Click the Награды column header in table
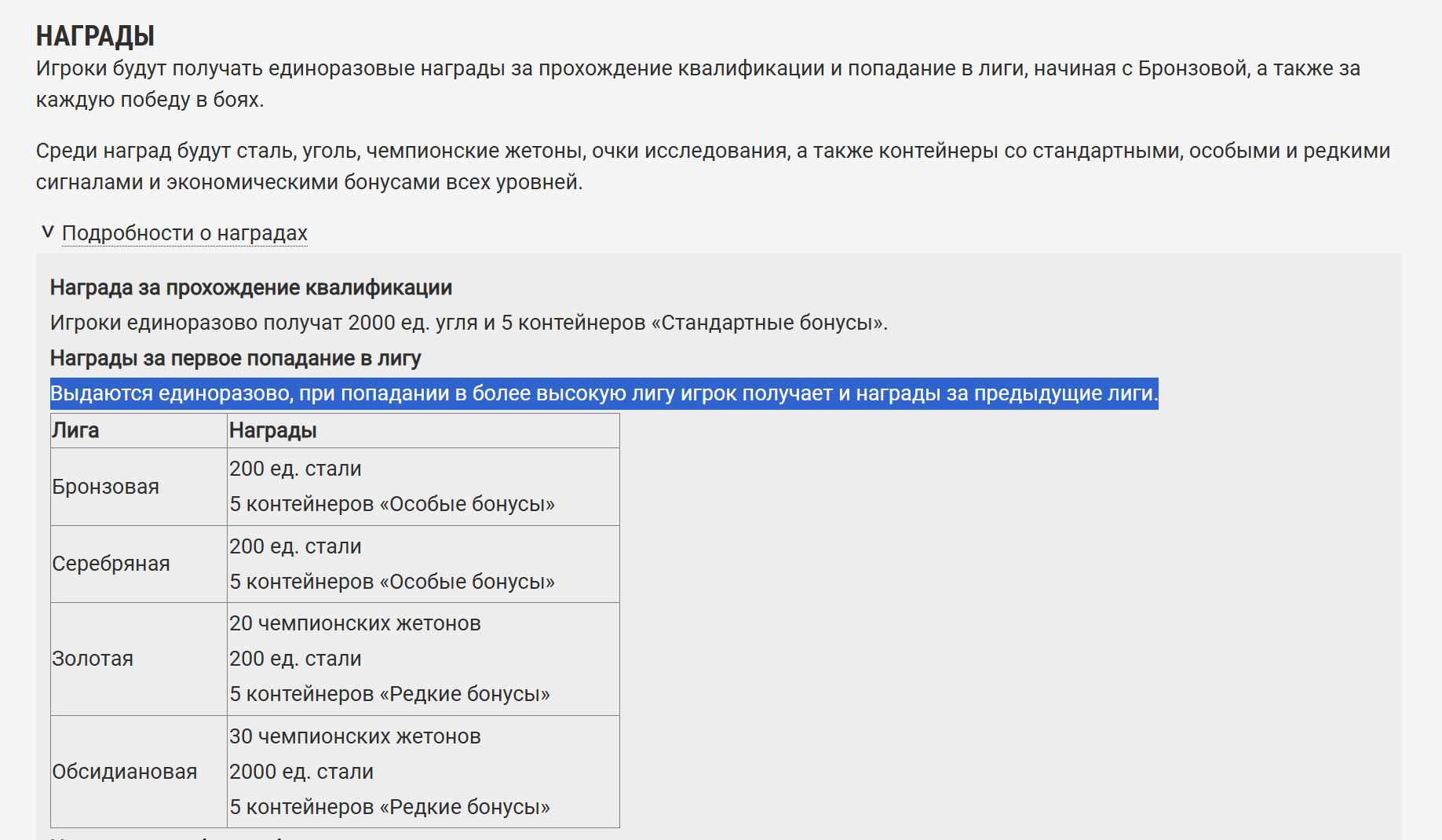 (x=272, y=431)
